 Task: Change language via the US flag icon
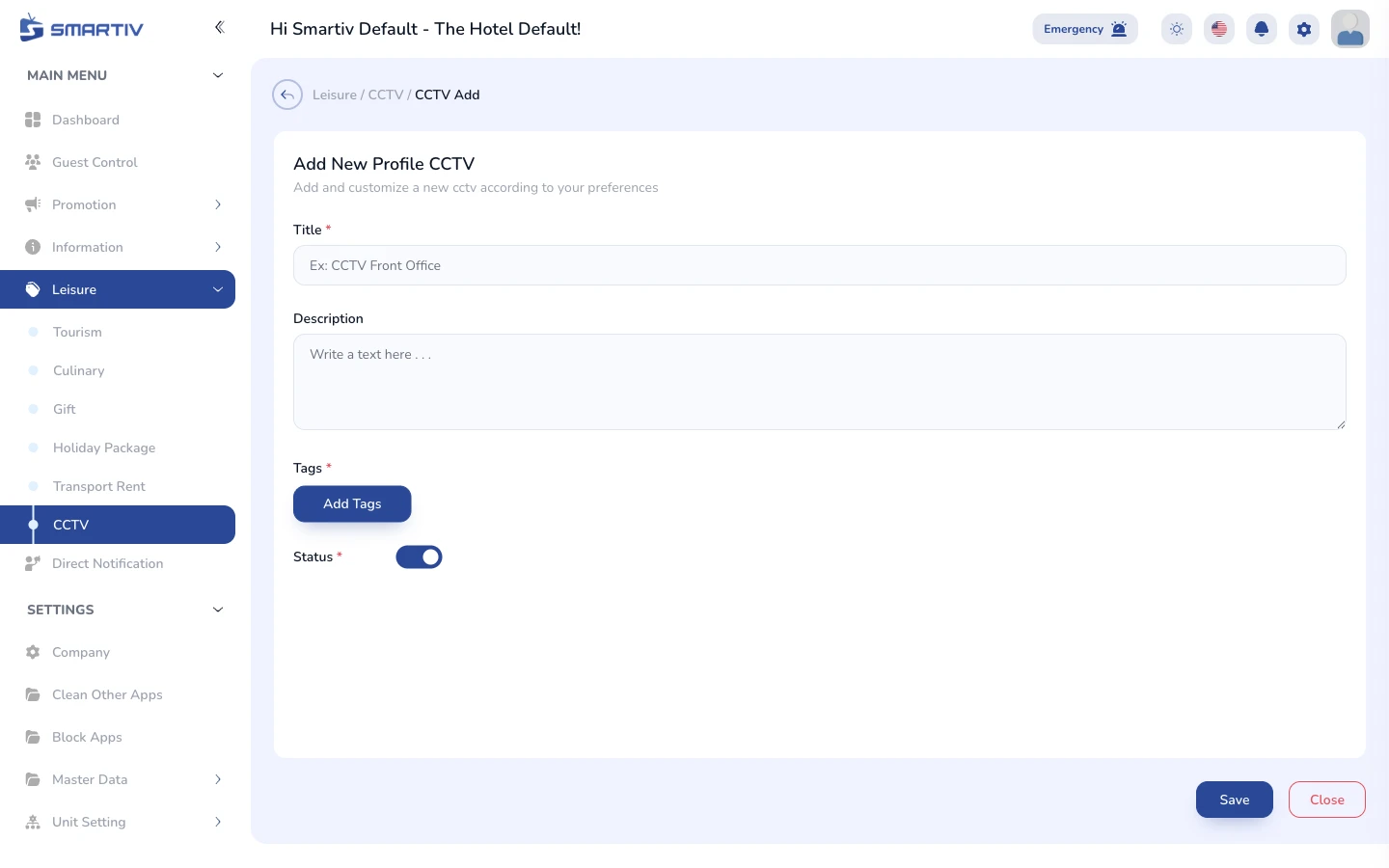(1219, 29)
